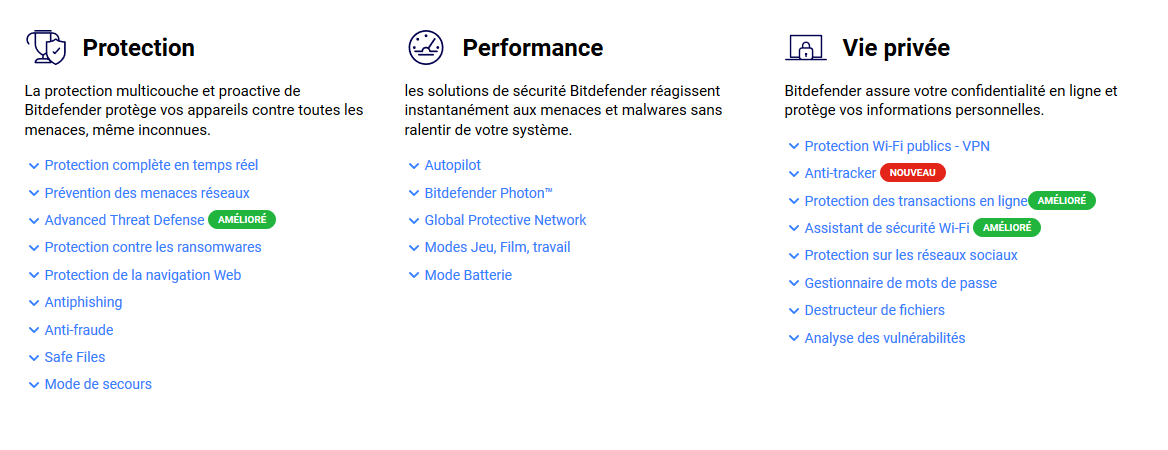Click the Performance speedometer icon
The width and height of the screenshot is (1168, 450).
coord(425,48)
